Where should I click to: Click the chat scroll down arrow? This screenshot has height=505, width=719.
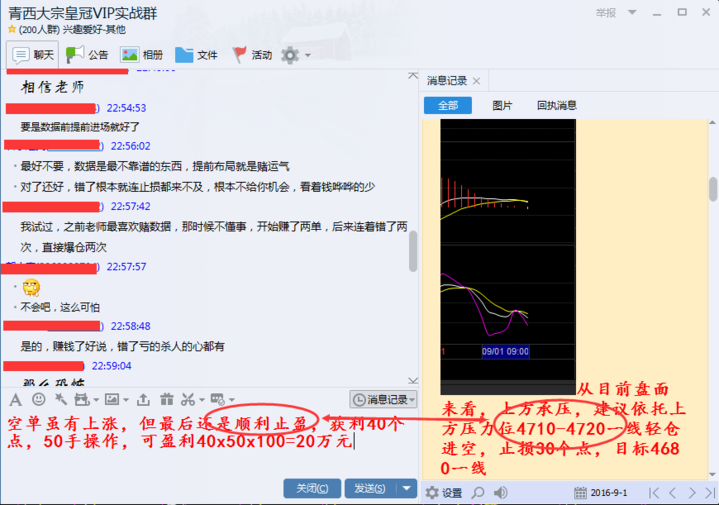point(413,381)
